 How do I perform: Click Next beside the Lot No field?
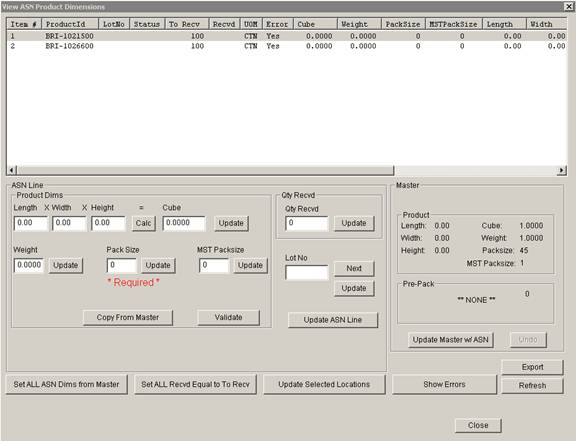[354, 269]
